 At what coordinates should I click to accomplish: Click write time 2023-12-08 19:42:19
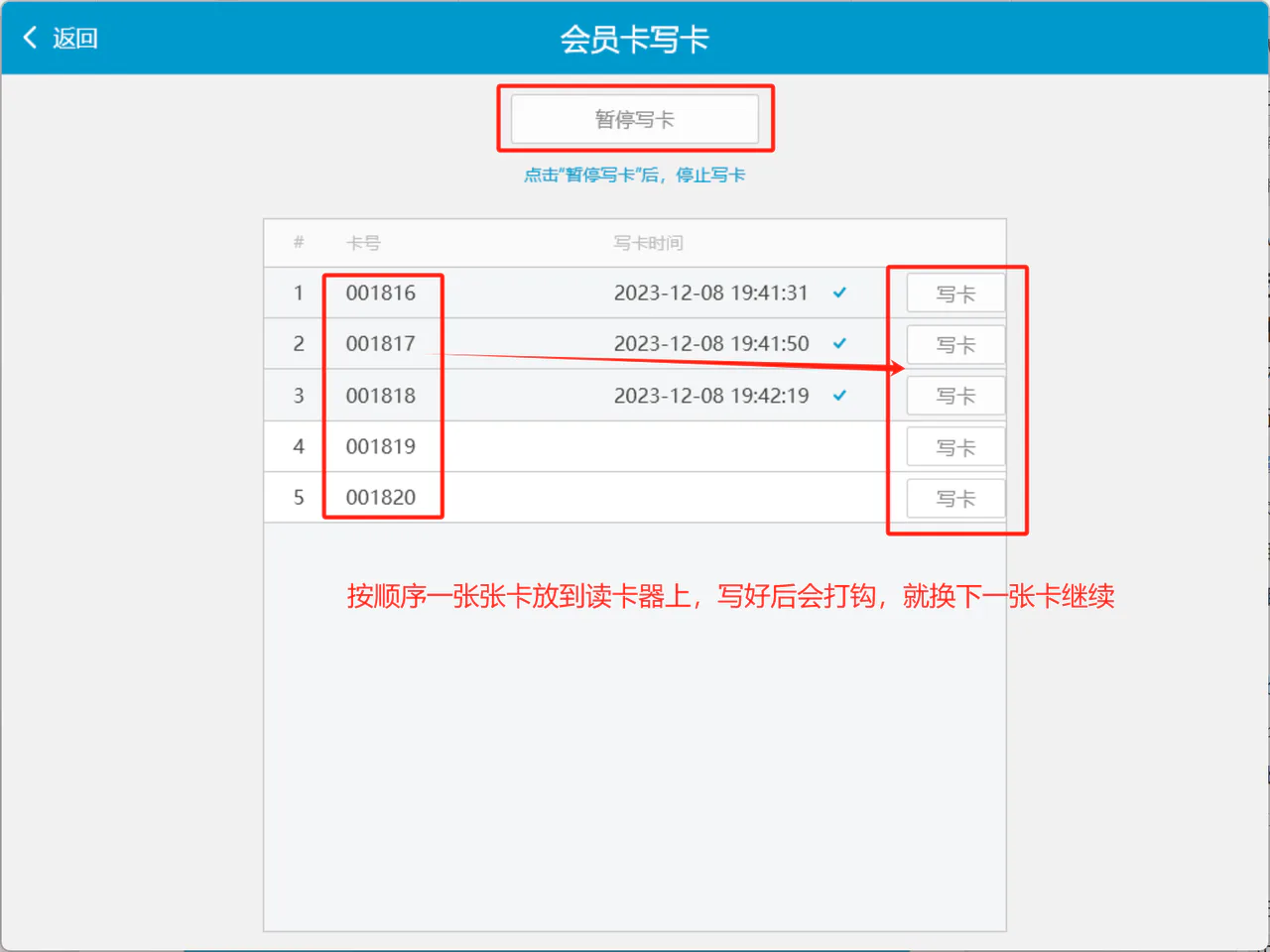coord(711,395)
